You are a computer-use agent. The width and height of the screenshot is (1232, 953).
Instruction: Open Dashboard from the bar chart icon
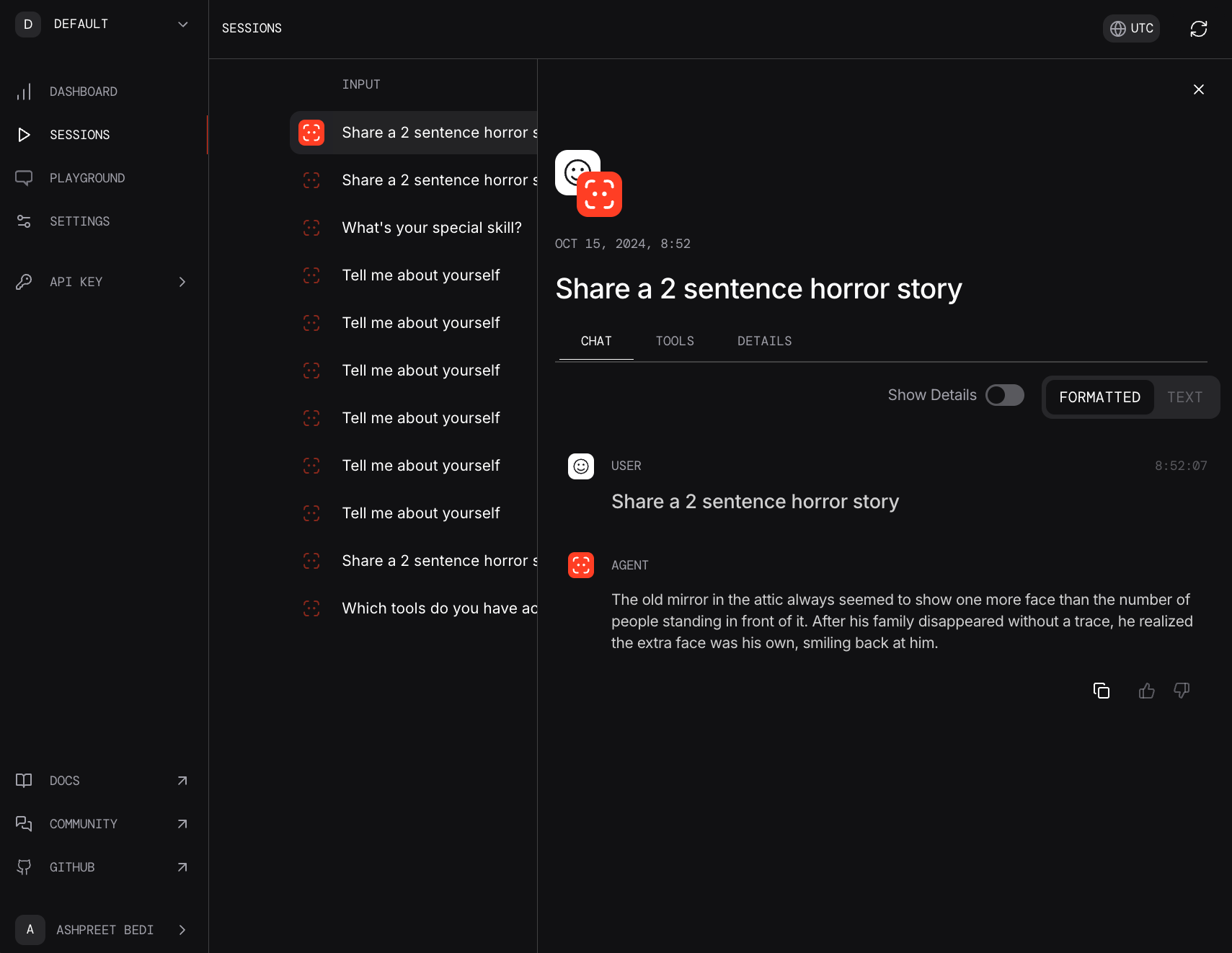pos(24,92)
